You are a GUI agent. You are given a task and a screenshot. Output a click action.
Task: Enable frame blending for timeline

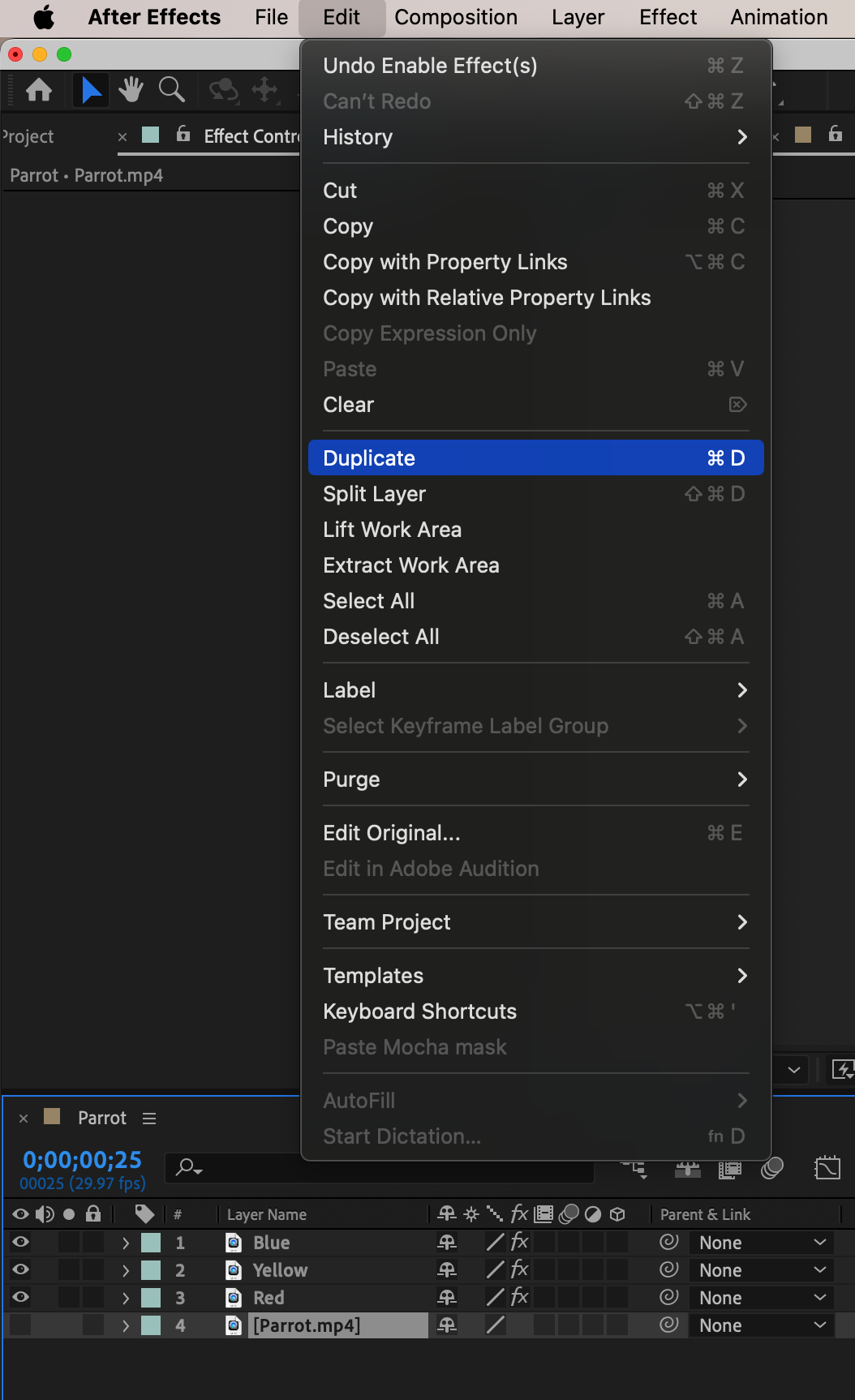point(730,1169)
